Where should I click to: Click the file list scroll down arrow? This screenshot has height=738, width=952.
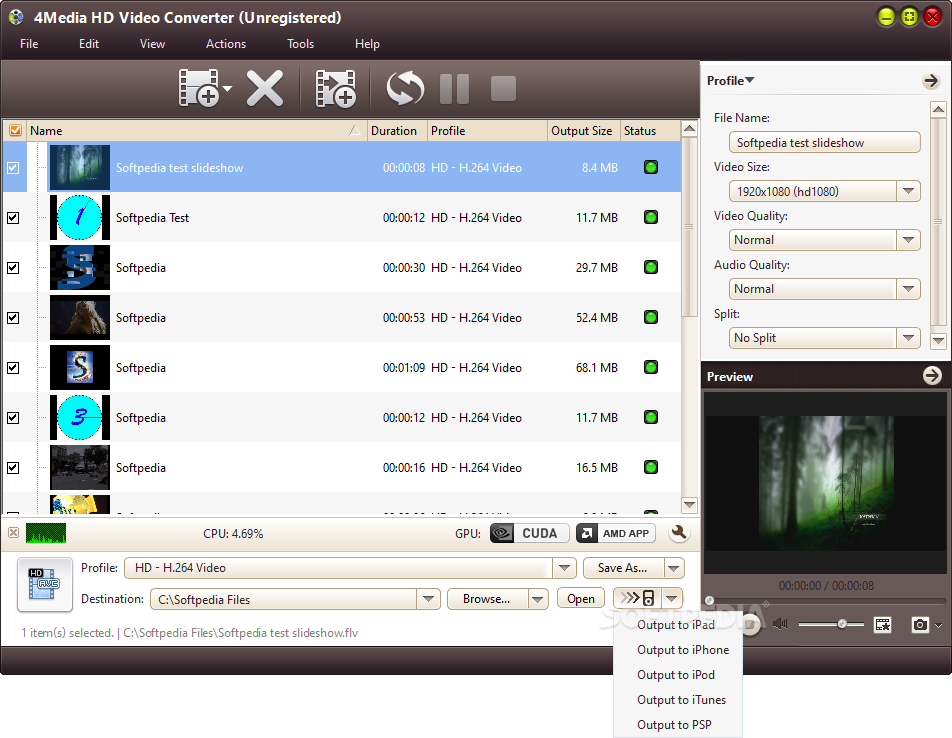(689, 504)
